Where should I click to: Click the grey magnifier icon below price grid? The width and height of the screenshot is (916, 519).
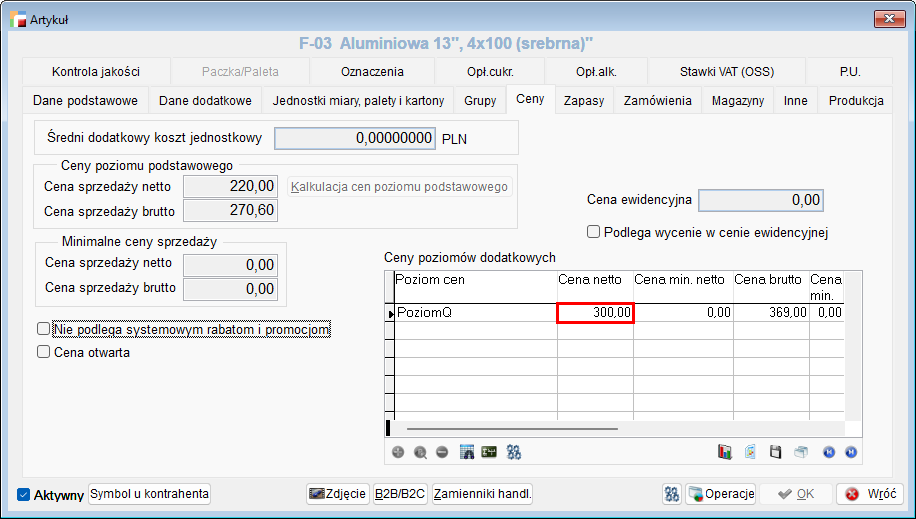coord(420,452)
